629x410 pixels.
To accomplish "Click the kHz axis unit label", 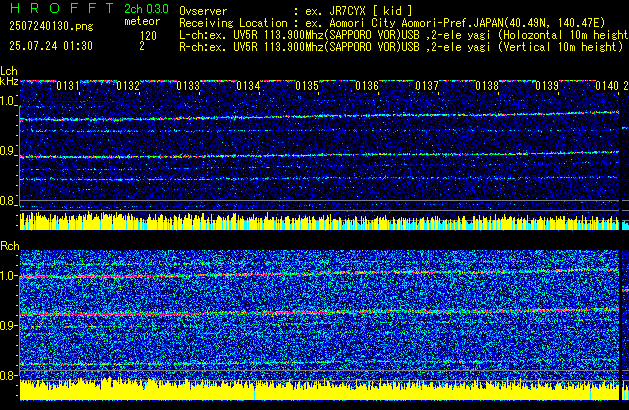I will 9,81.
